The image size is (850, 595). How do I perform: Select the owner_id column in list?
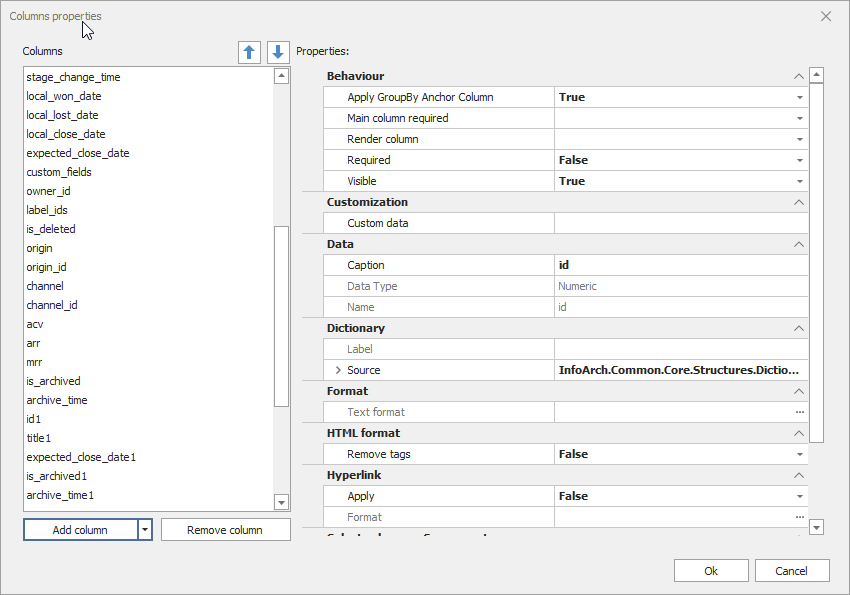(48, 191)
